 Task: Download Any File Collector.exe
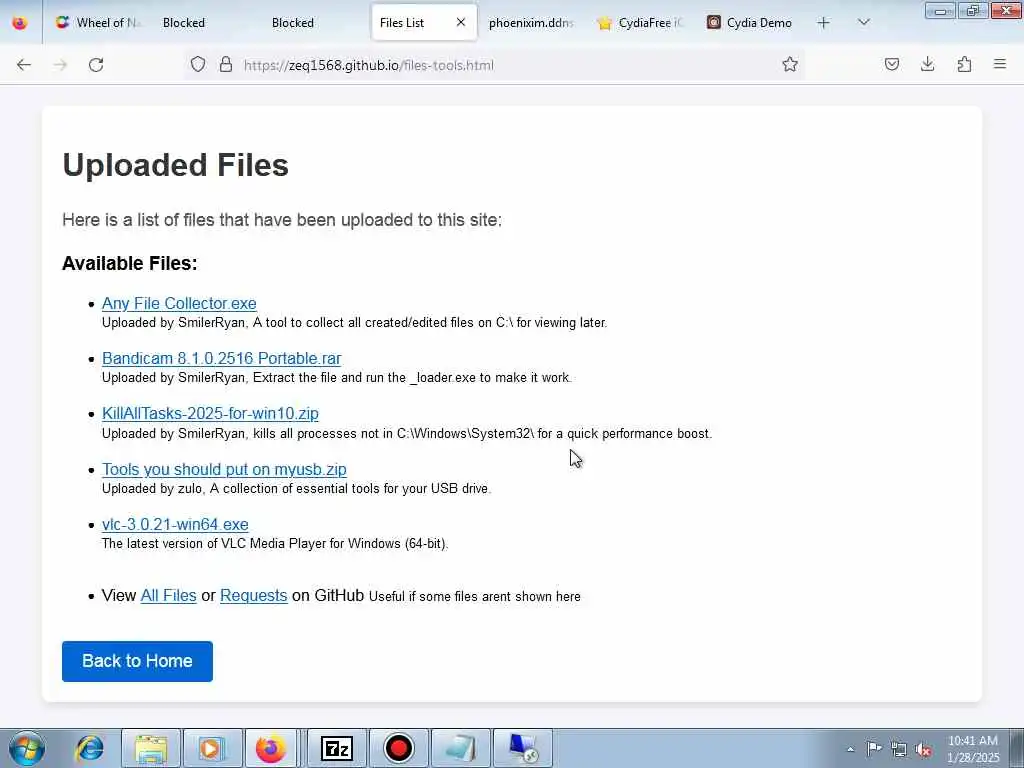click(x=179, y=304)
